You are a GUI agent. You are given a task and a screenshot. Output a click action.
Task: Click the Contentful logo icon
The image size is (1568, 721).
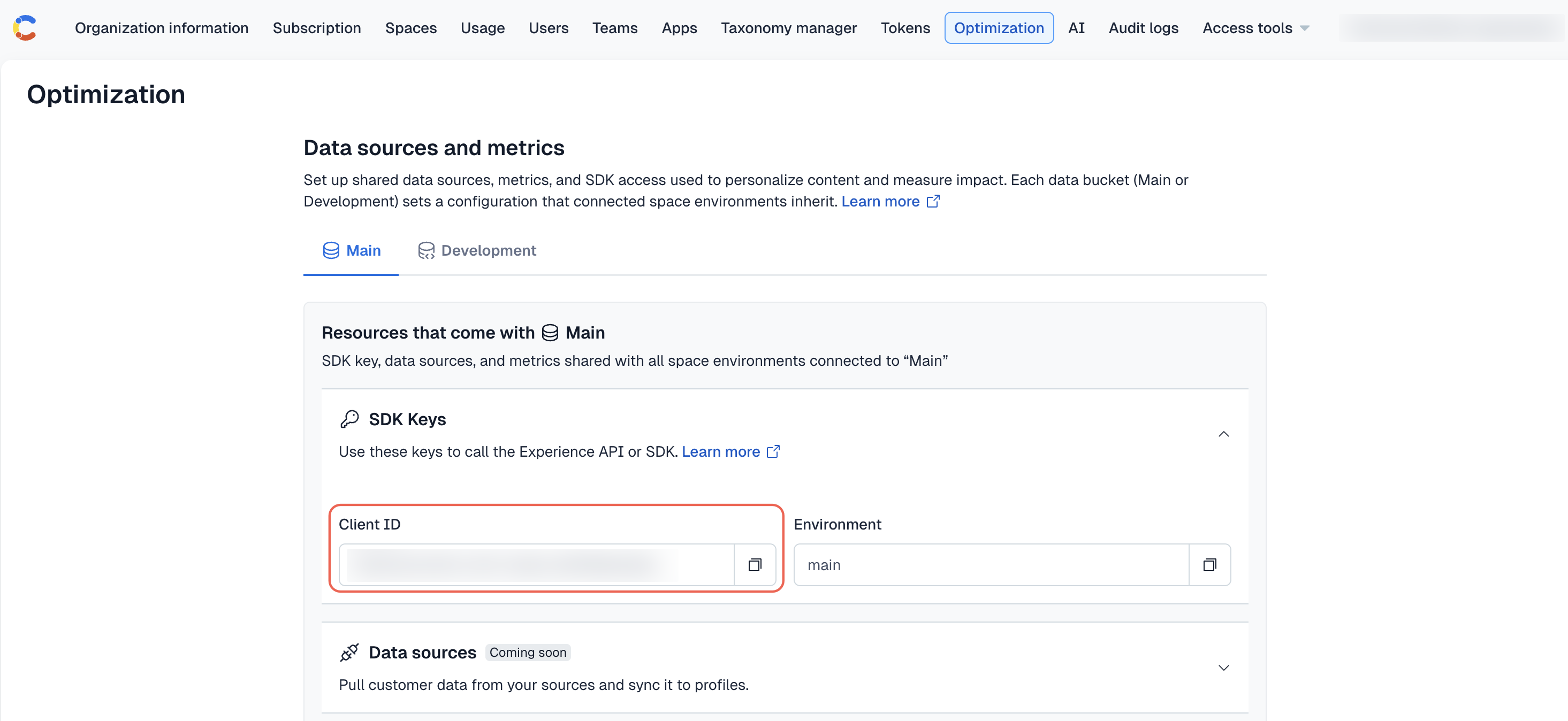[25, 28]
